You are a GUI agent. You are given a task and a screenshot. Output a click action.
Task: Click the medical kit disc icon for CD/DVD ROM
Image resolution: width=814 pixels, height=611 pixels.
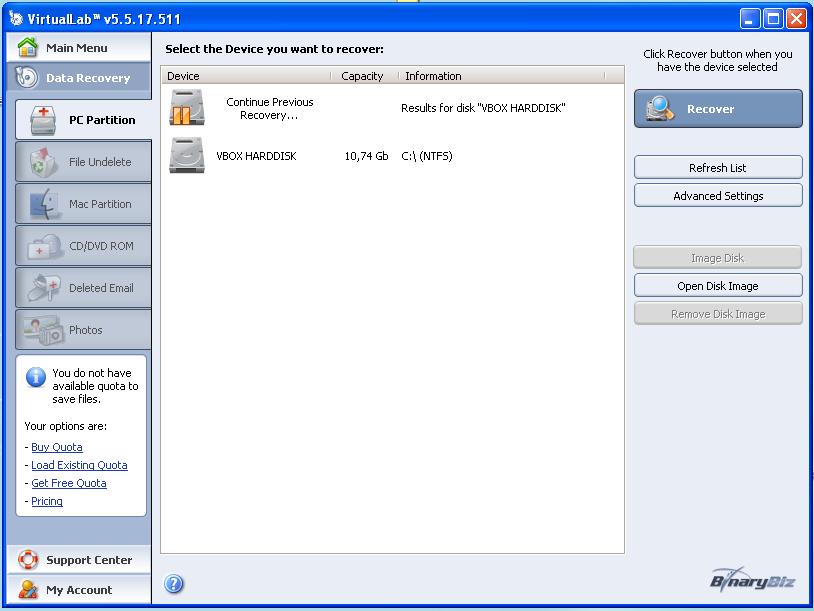coord(44,247)
